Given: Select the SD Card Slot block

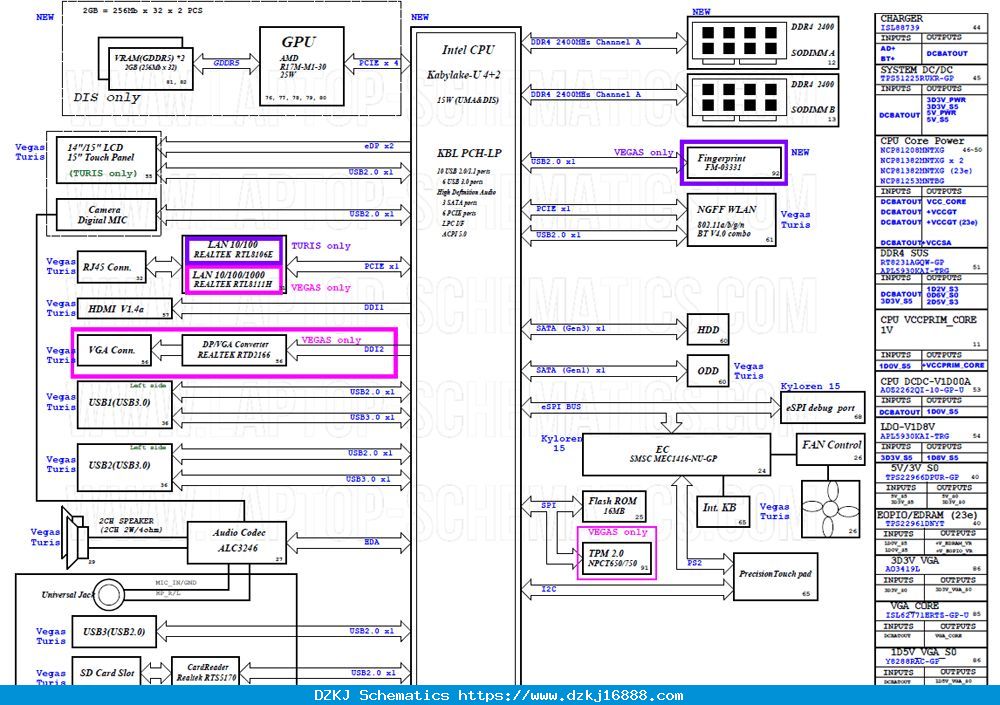Looking at the screenshot, I should [107, 672].
